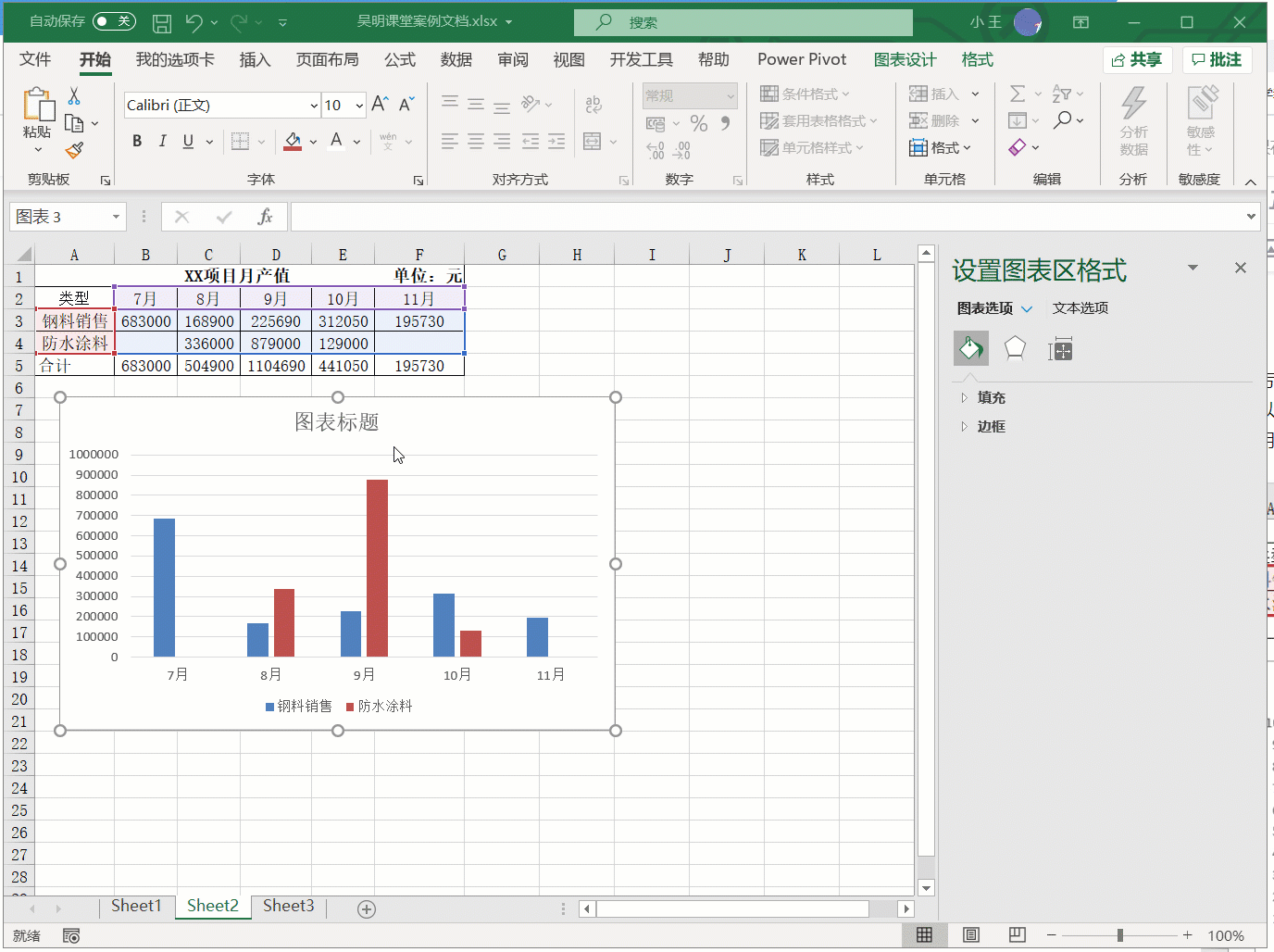Viewport: 1274px width, 952px height.
Task: Toggle Italic formatting
Action: point(162,141)
